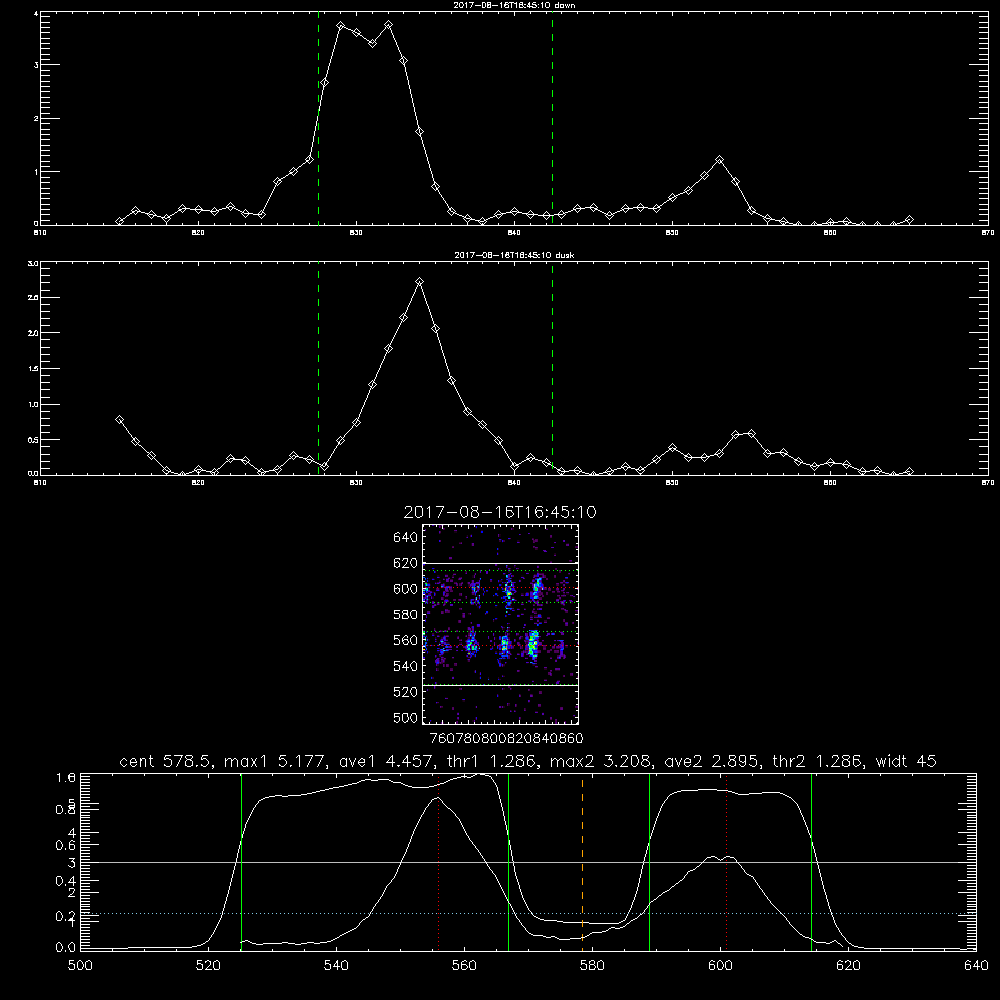Click '620' label on bottom plot x-axis
Image resolution: width=1000 pixels, height=1000 pixels.
tap(848, 966)
